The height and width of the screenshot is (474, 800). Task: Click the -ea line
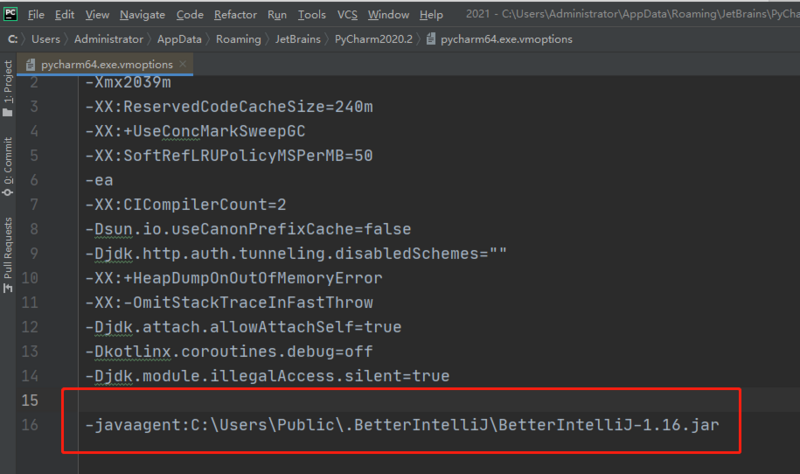pos(99,180)
